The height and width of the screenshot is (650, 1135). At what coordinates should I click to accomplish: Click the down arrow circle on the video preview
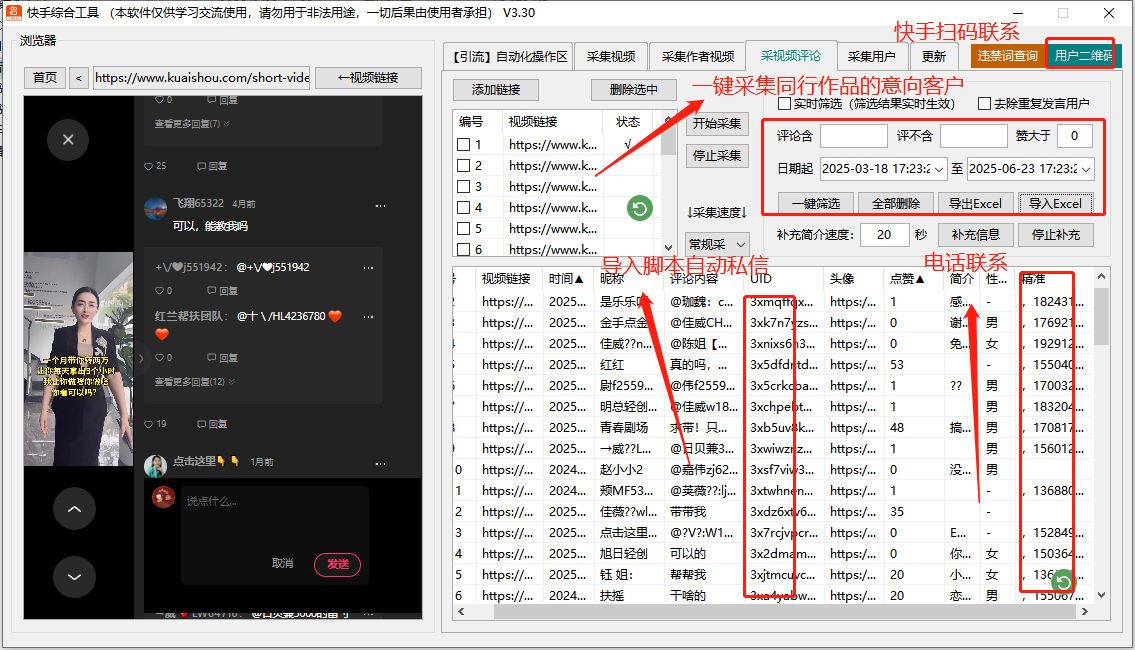(74, 577)
